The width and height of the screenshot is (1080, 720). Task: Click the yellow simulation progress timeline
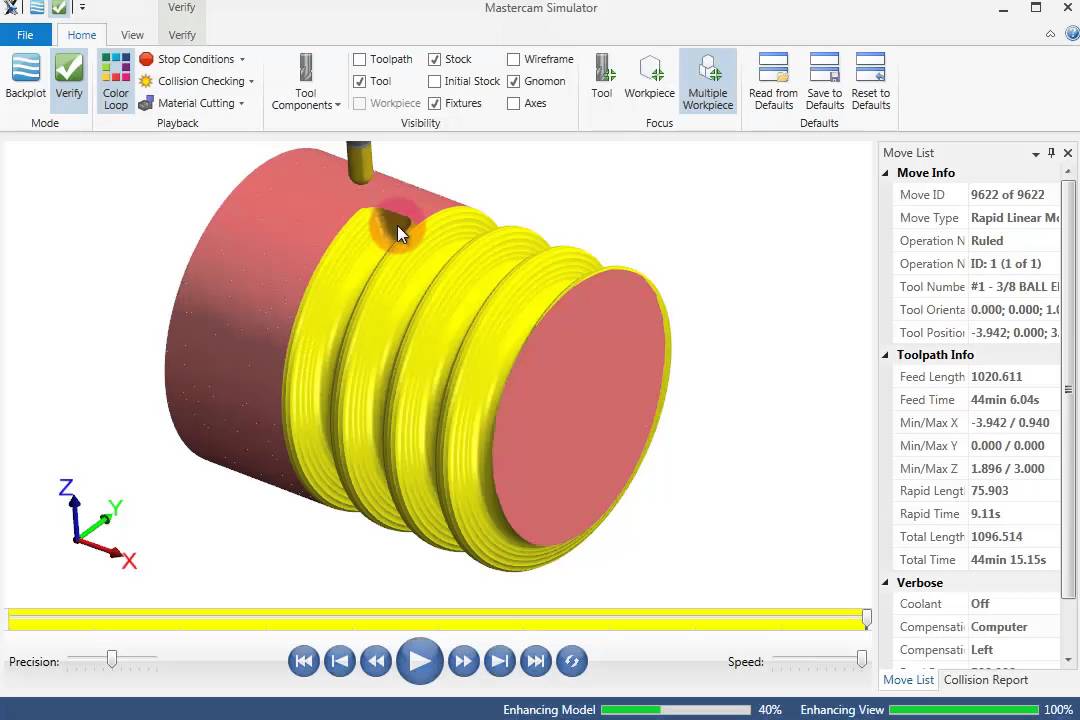pos(436,620)
